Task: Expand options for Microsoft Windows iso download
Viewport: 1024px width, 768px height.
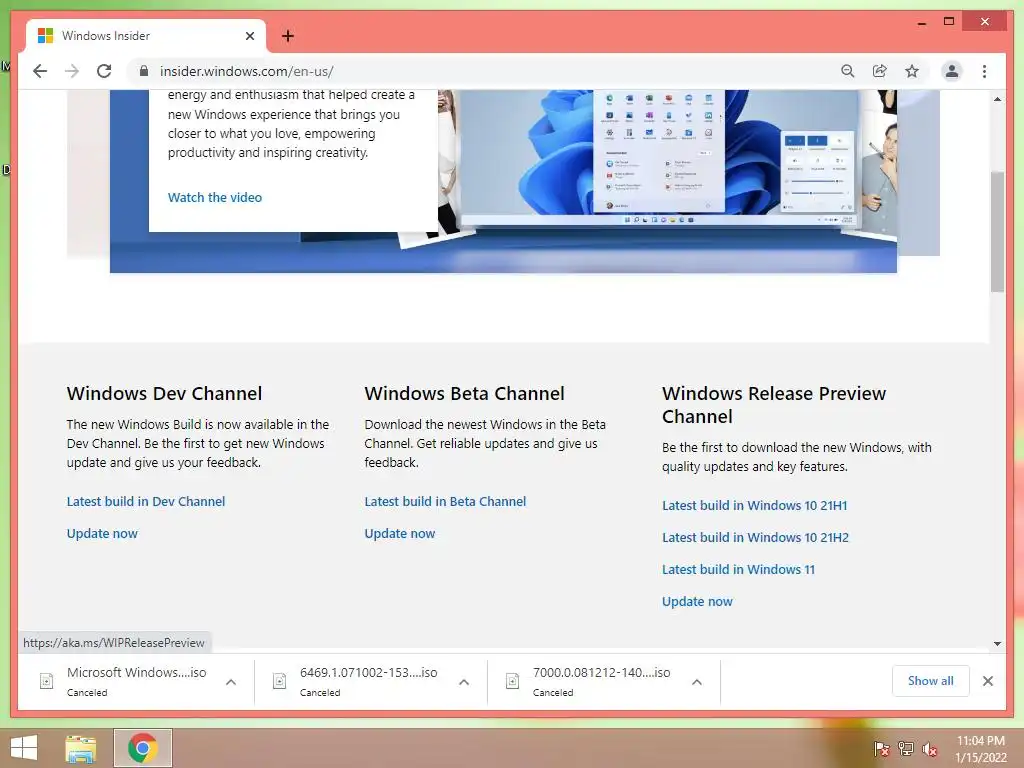Action: point(231,682)
